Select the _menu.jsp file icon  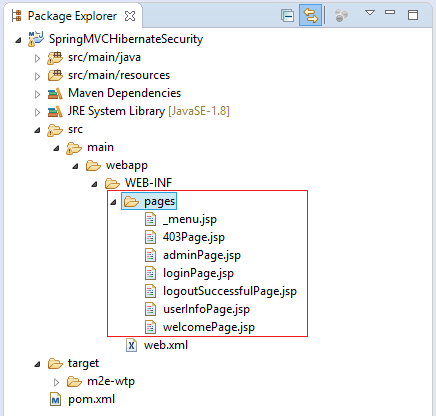pyautogui.click(x=151, y=219)
